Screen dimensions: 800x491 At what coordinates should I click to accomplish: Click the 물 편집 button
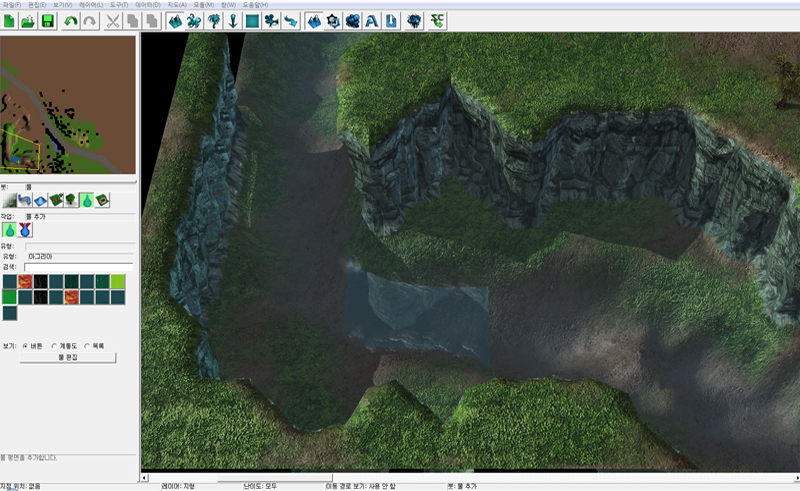click(68, 358)
